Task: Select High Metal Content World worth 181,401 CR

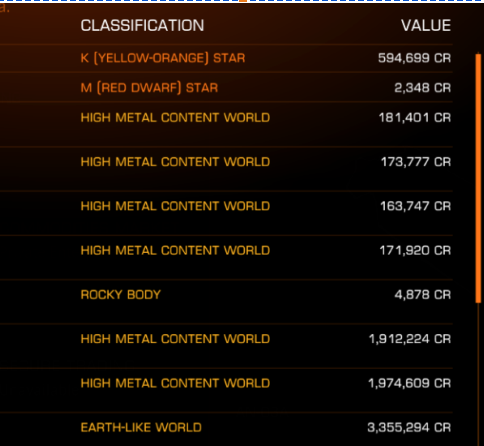Action: [x=226, y=124]
